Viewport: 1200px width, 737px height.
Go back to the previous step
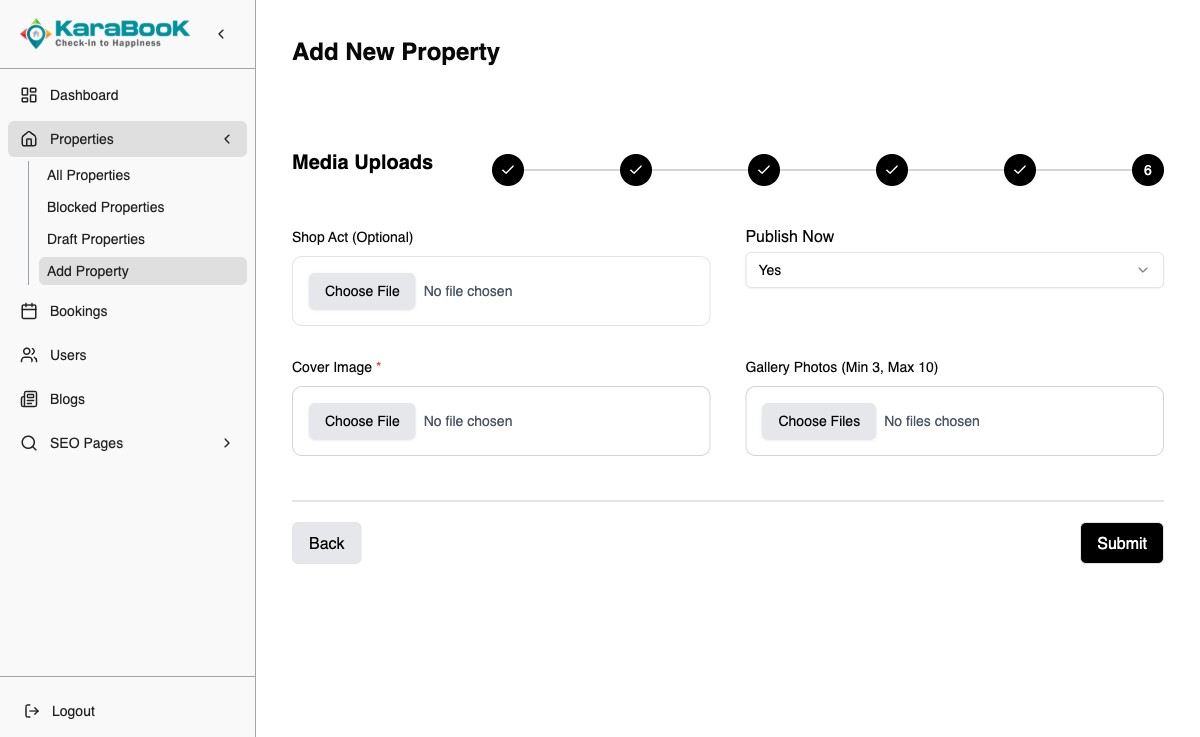coord(327,543)
